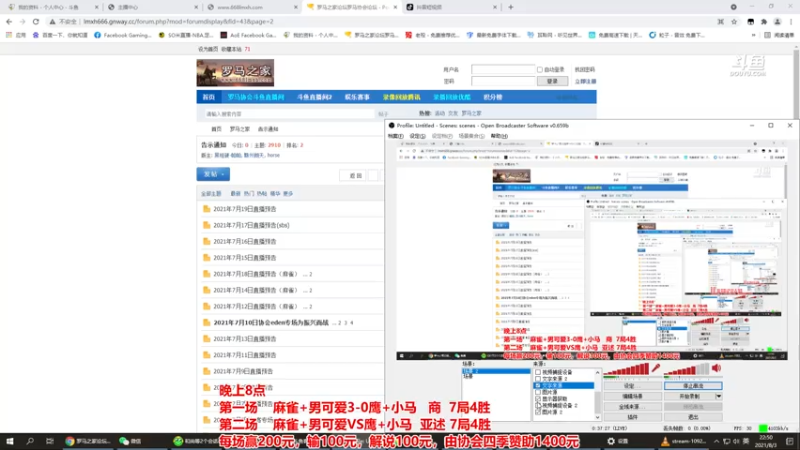This screenshot has width=800, height=450.
Task: Open Windows taskbar search
Action: [30, 441]
